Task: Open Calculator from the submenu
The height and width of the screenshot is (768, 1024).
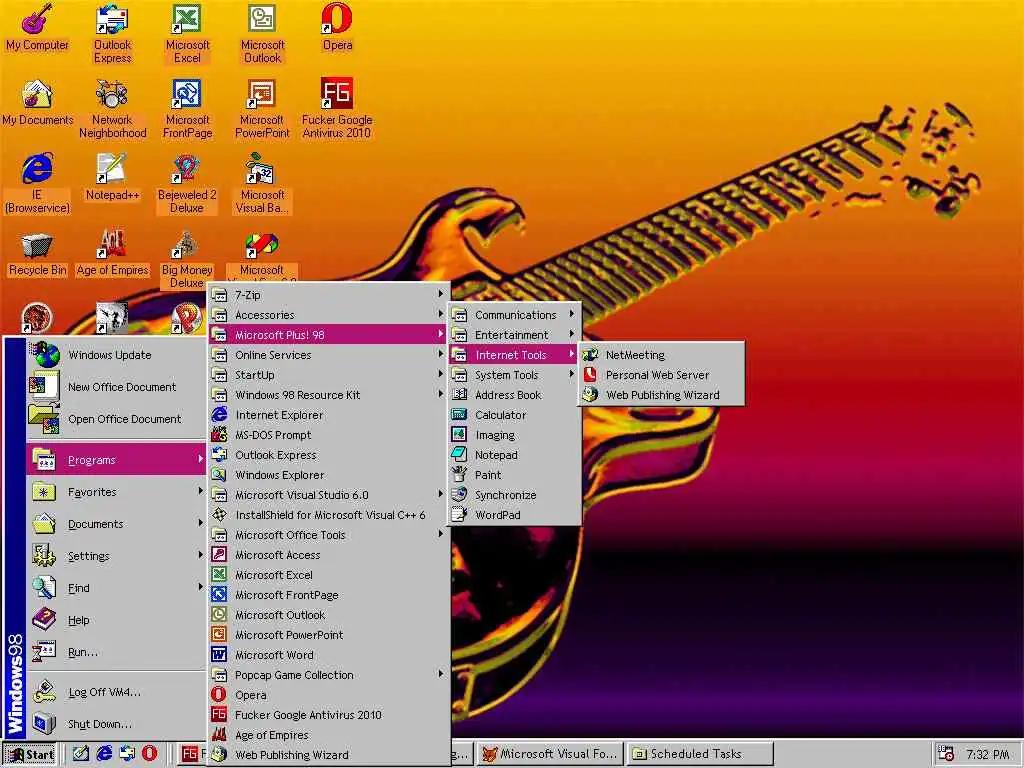Action: [514, 415]
